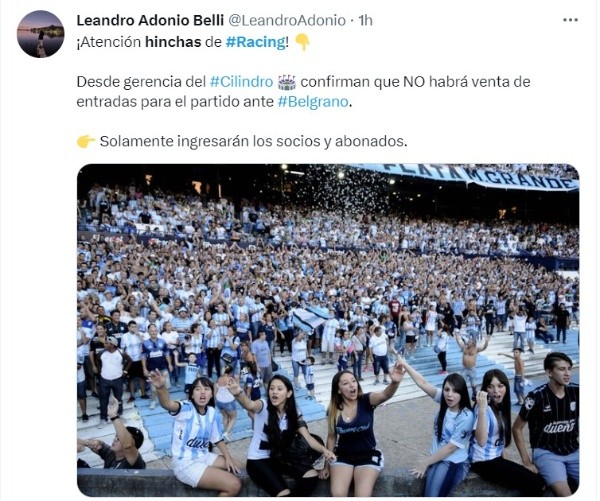Click the pointing-right hand emoji
This screenshot has width=600, height=501.
click(86, 142)
